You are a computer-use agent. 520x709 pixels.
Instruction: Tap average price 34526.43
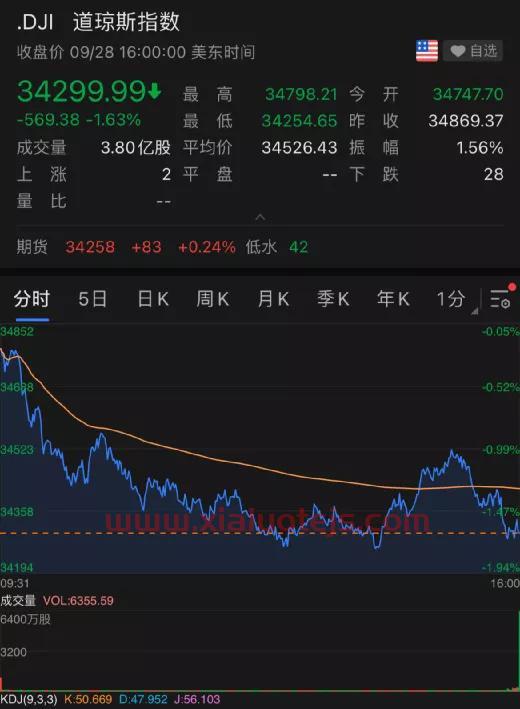tap(299, 147)
